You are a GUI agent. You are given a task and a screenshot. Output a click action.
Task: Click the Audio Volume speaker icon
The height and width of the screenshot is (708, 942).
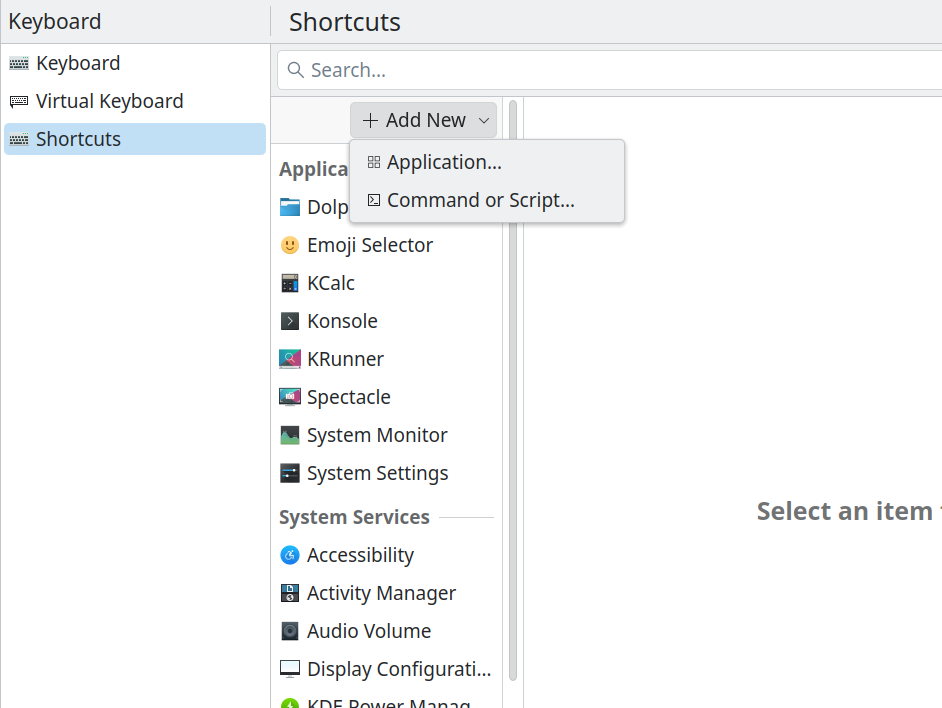click(290, 631)
